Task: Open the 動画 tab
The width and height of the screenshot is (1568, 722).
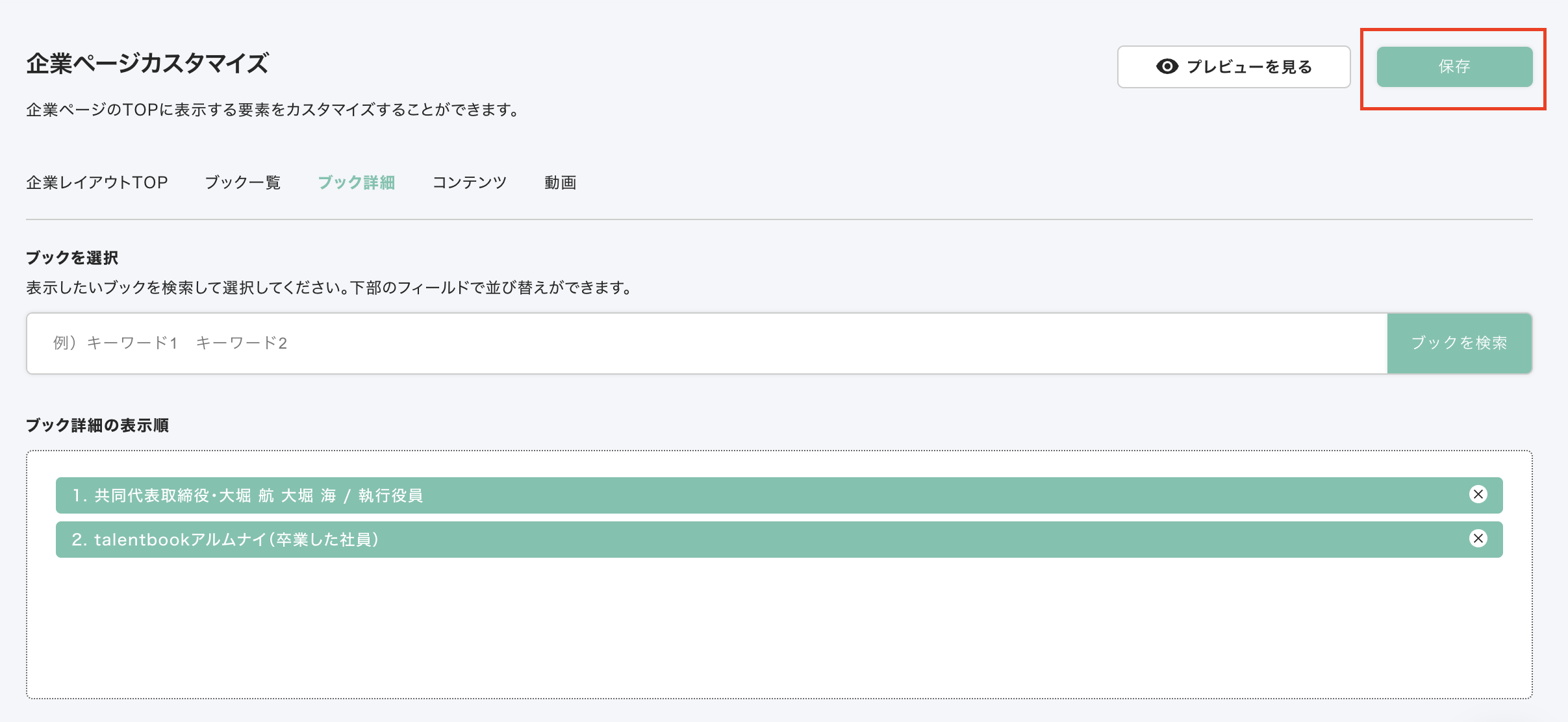Action: click(560, 182)
